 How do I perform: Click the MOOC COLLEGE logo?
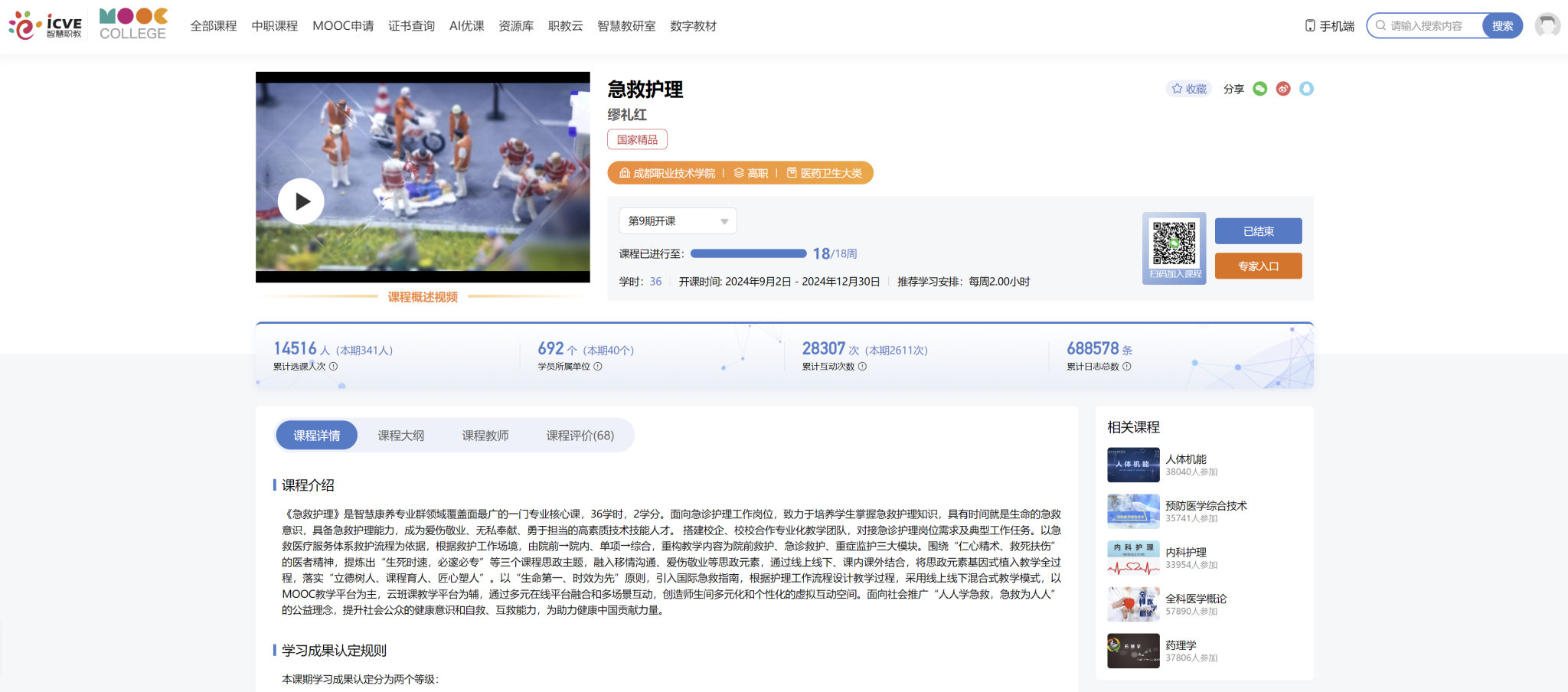pyautogui.click(x=133, y=24)
